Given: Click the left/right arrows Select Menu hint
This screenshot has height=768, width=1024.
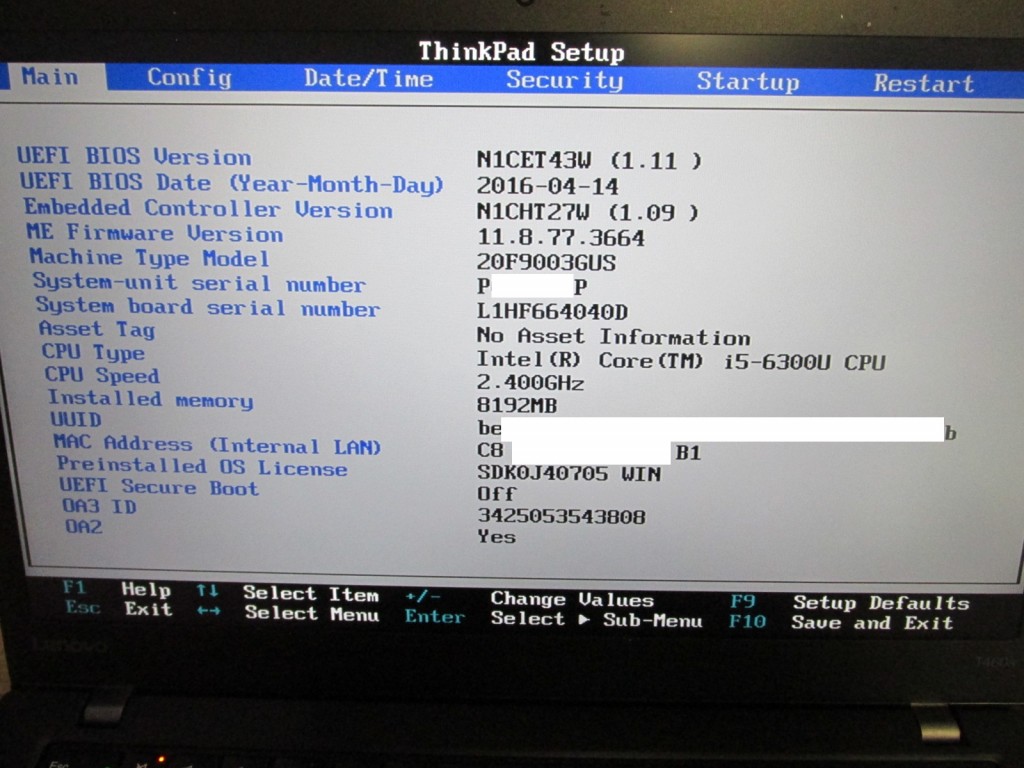Looking at the screenshot, I should [287, 613].
